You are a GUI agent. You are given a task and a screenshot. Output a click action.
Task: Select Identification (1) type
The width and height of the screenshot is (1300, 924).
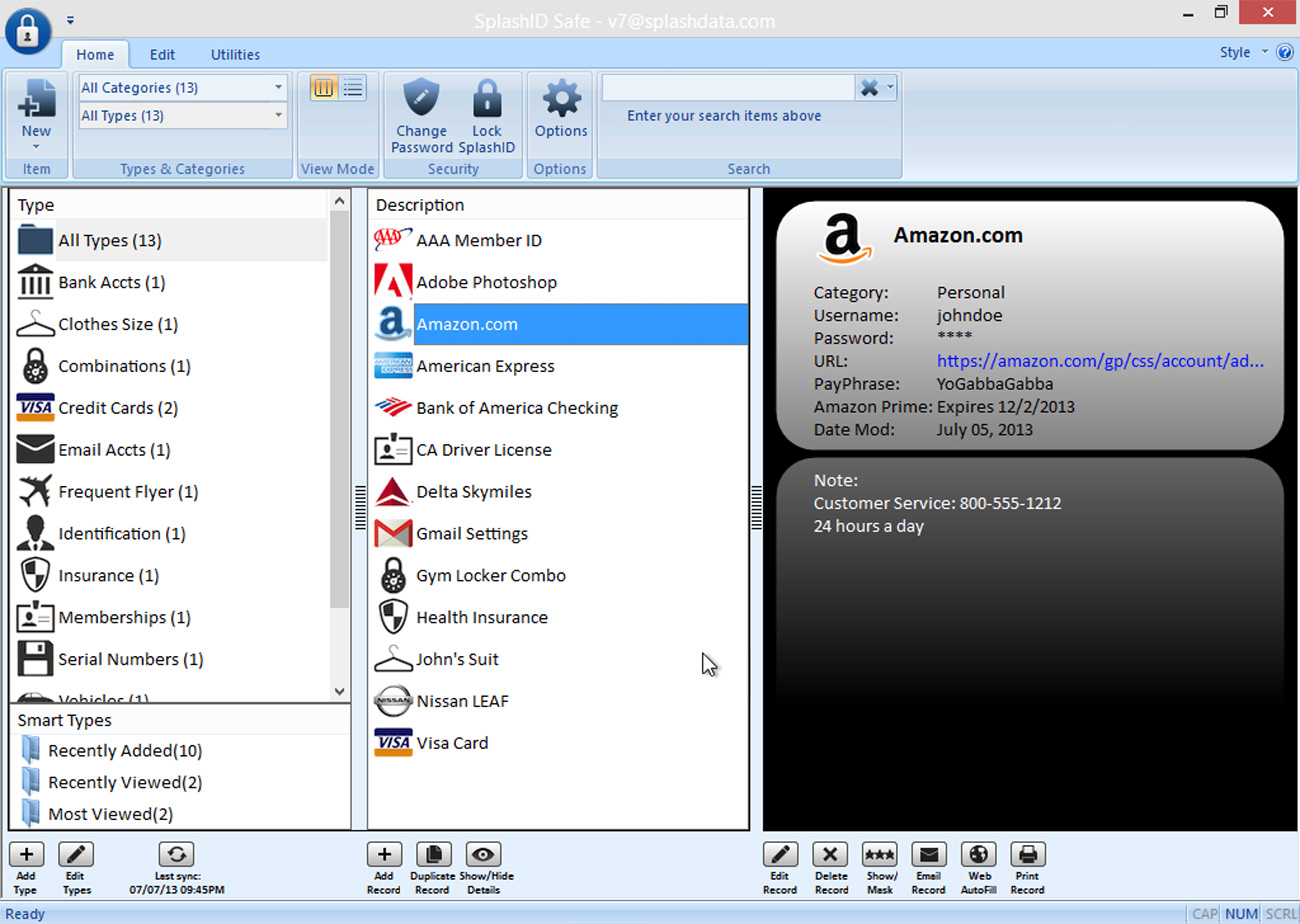tap(172, 534)
